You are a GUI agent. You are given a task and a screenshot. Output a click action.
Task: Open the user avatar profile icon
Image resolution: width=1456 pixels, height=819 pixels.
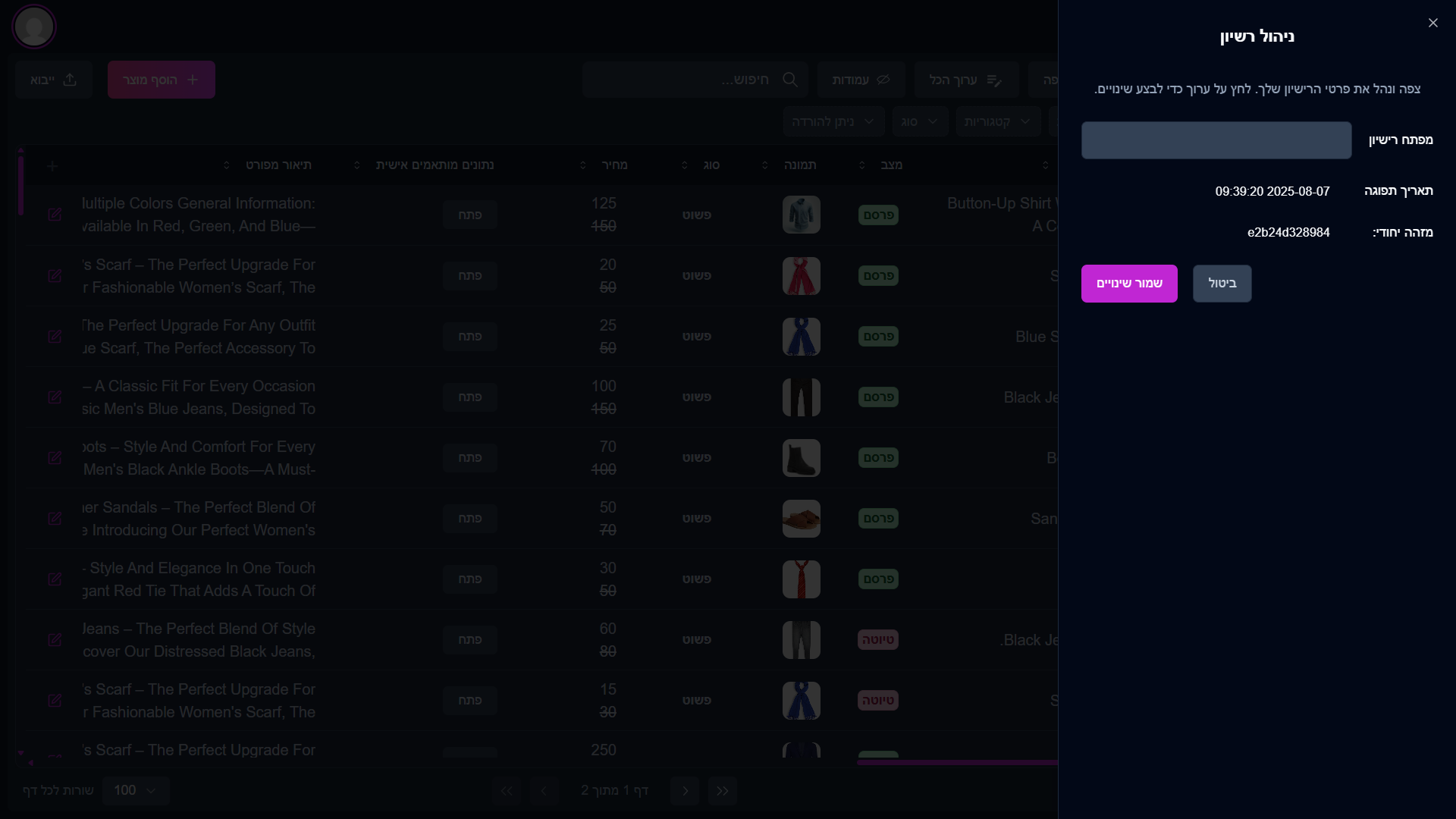(34, 27)
